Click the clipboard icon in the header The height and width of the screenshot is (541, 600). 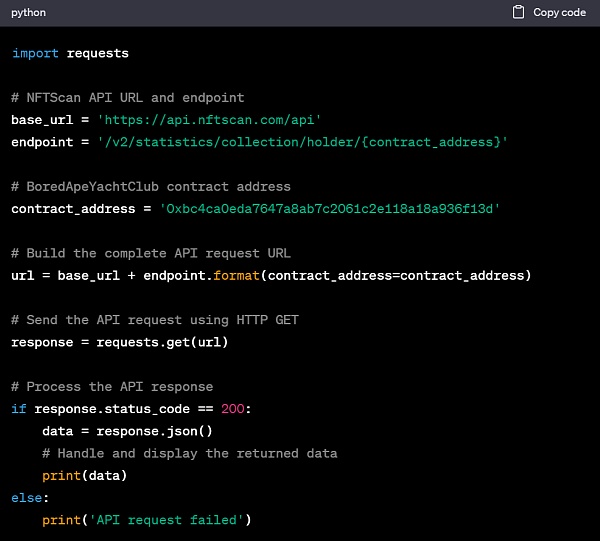pos(518,13)
